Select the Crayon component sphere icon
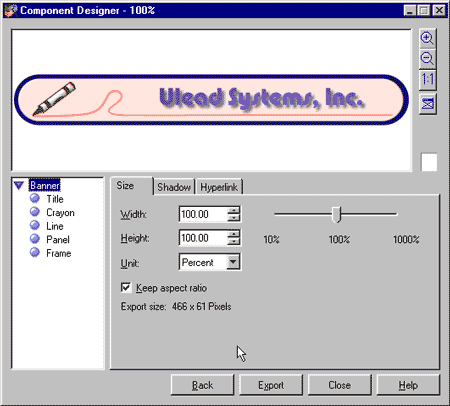The height and width of the screenshot is (406, 450). point(35,212)
